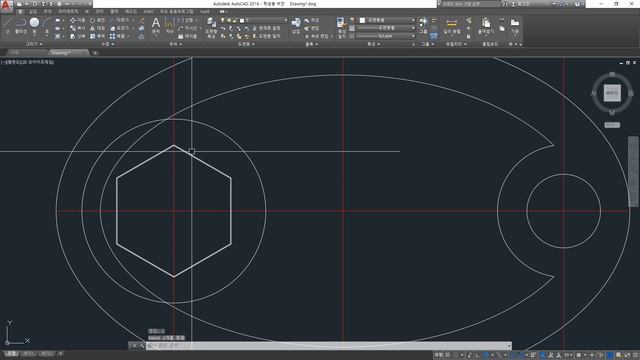Viewport: 640px width, 360px height.
Task: Click the Offset icon in Modify panel
Action: [141, 36]
